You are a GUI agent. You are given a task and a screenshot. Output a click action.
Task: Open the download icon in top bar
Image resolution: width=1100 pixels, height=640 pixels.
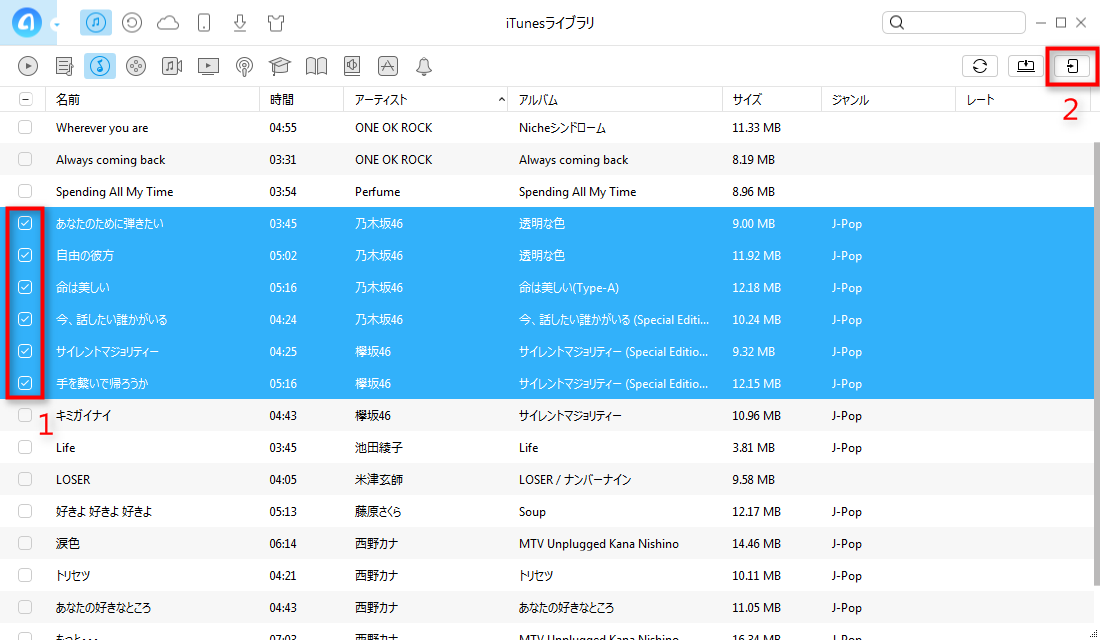(x=240, y=22)
